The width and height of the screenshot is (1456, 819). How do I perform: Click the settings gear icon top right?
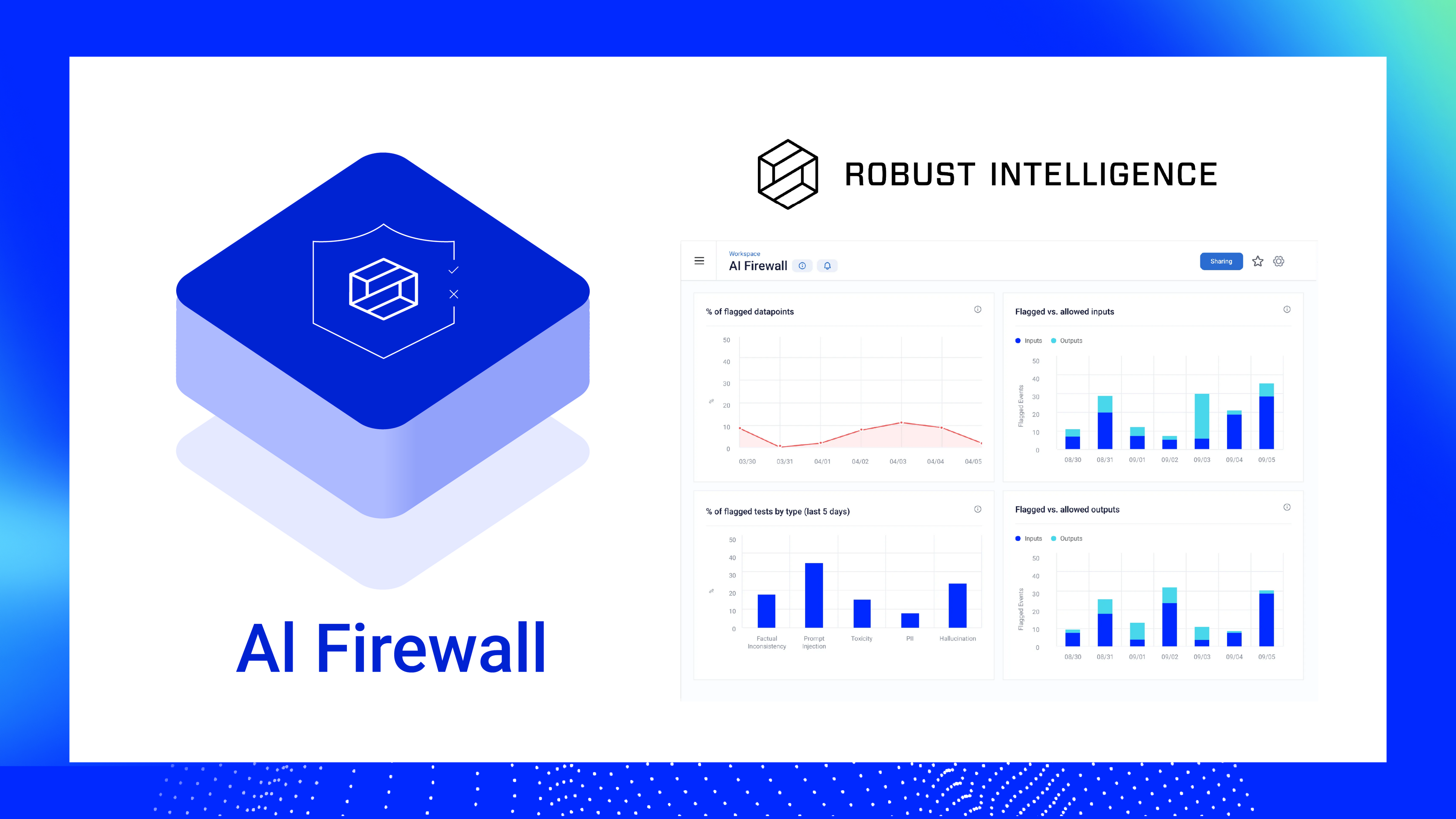click(1280, 261)
